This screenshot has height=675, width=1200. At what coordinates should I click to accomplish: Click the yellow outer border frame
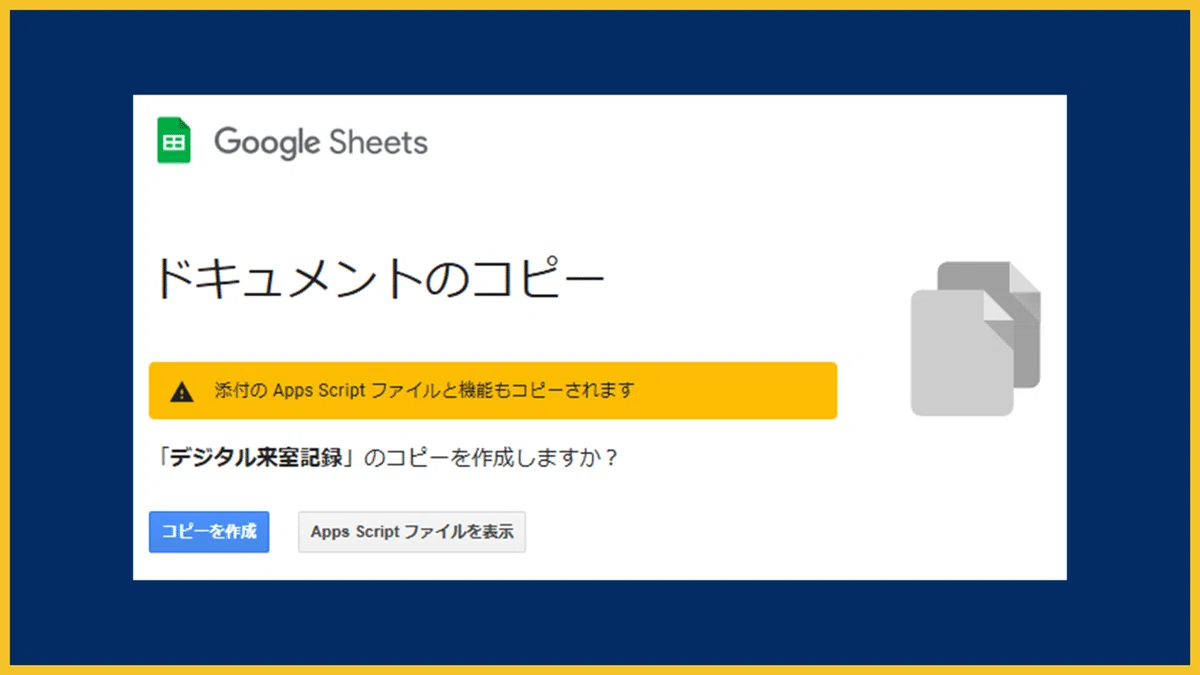point(600,4)
